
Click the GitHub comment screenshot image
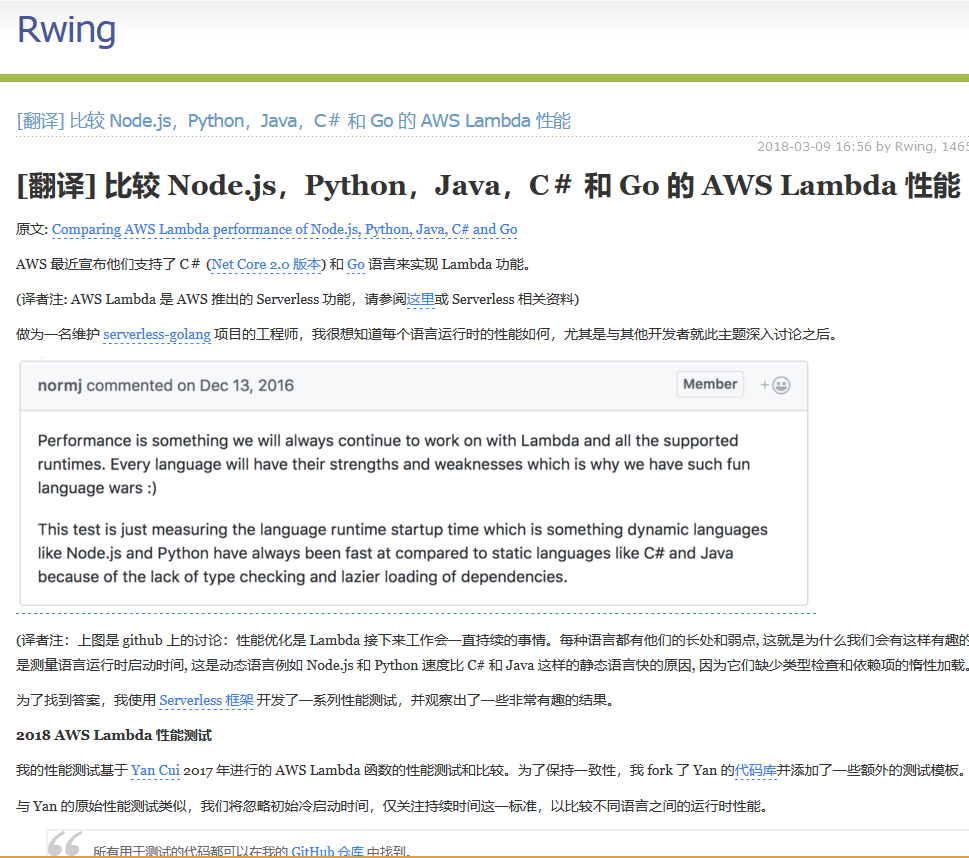point(414,483)
